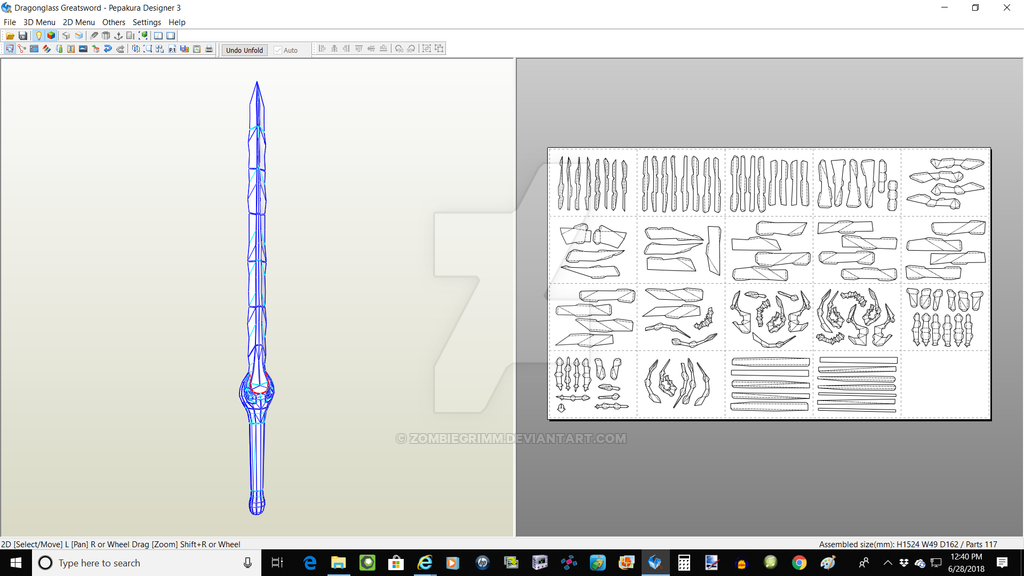This screenshot has width=1024, height=576.
Task: Expand the system tray hidden icons chevron
Action: 888,563
